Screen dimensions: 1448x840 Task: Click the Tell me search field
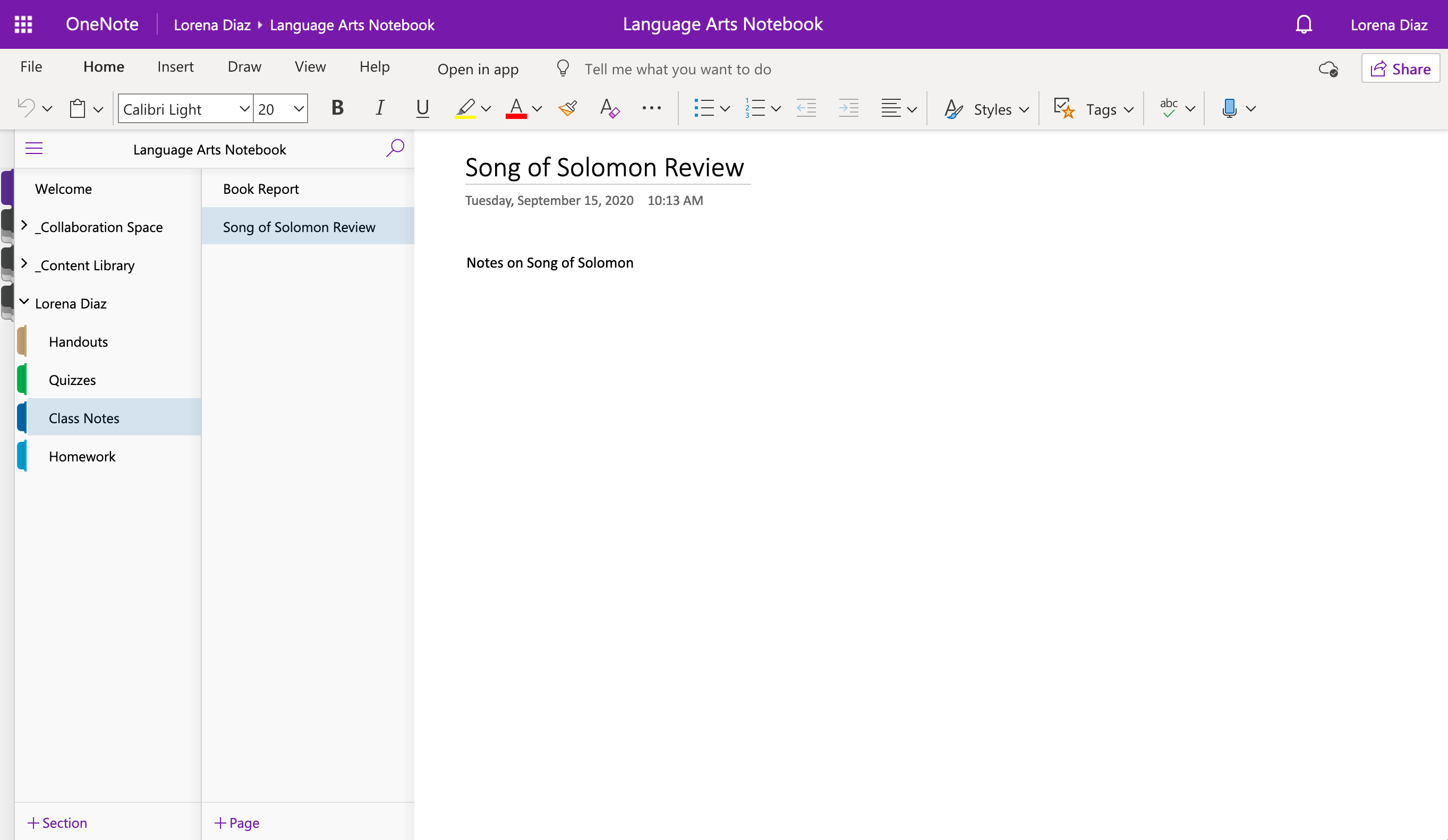coord(677,69)
